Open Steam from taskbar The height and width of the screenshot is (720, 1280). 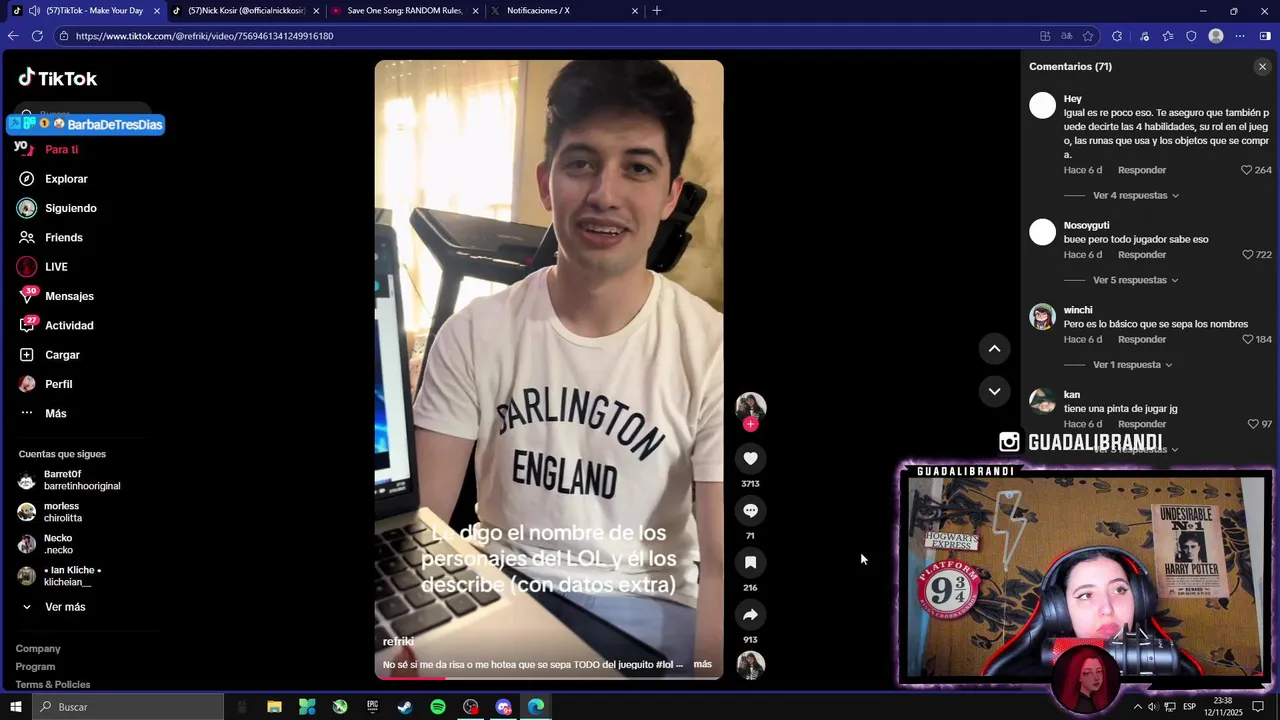pyautogui.click(x=405, y=707)
